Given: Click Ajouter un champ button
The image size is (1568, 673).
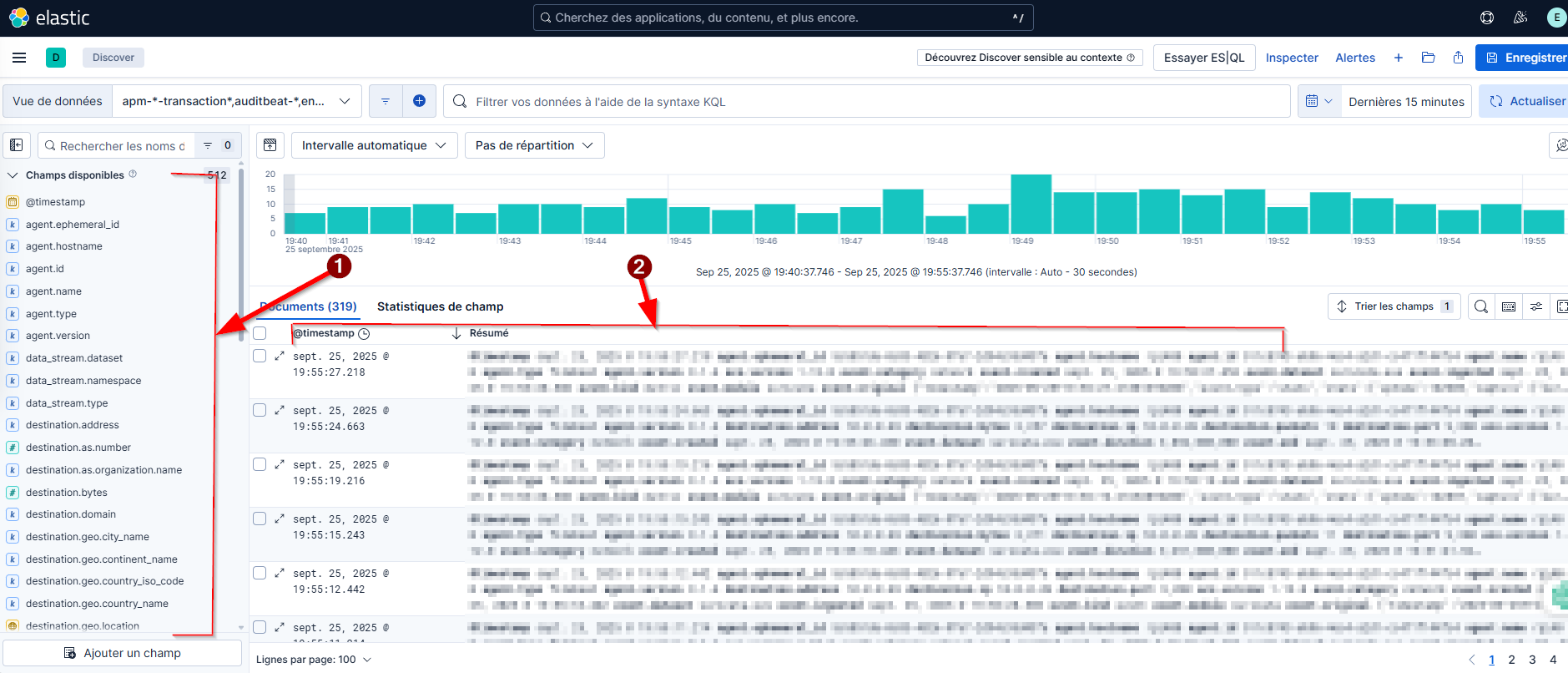Looking at the screenshot, I should point(123,653).
